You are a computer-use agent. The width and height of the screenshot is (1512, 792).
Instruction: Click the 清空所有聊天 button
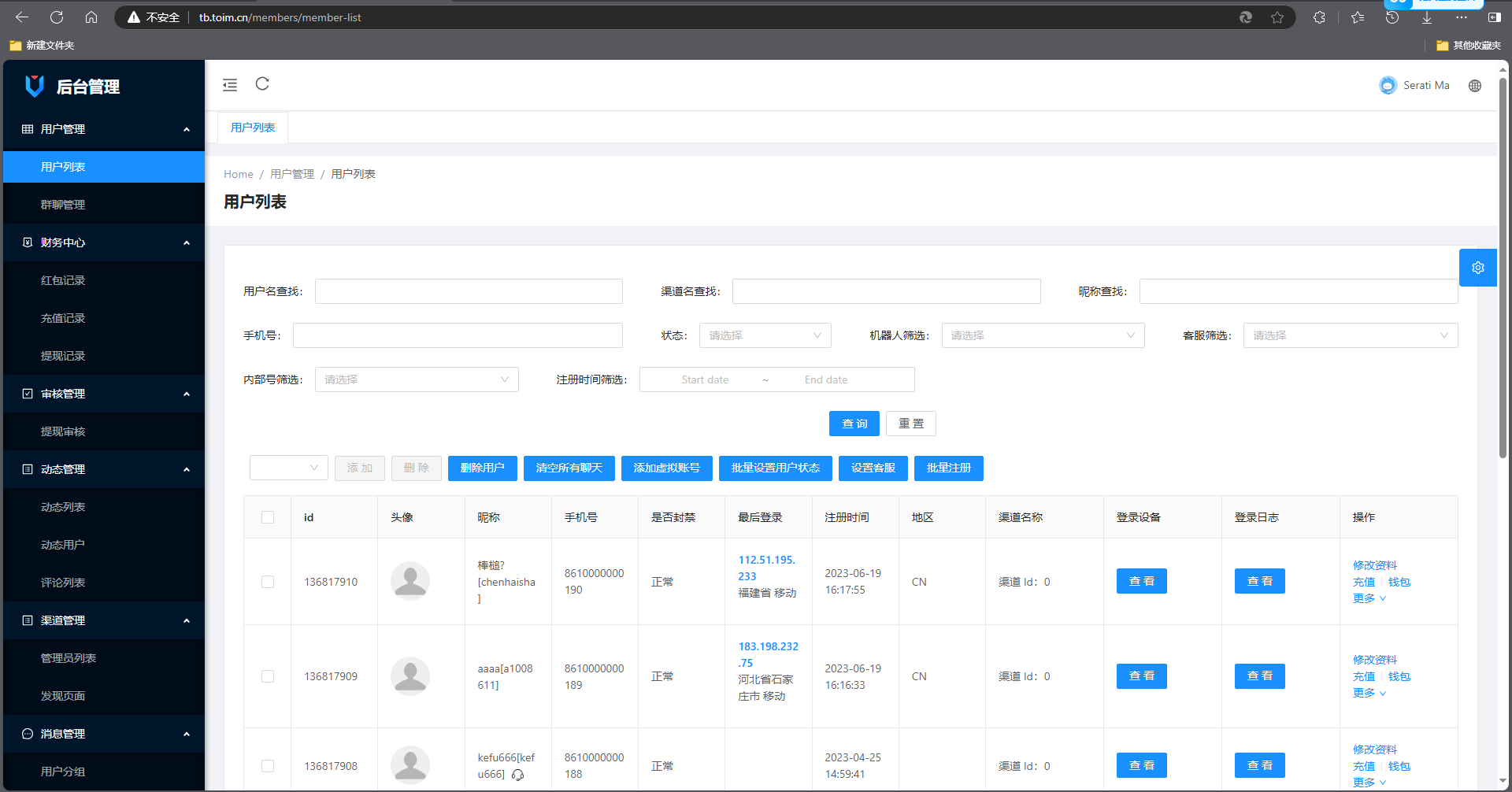569,468
